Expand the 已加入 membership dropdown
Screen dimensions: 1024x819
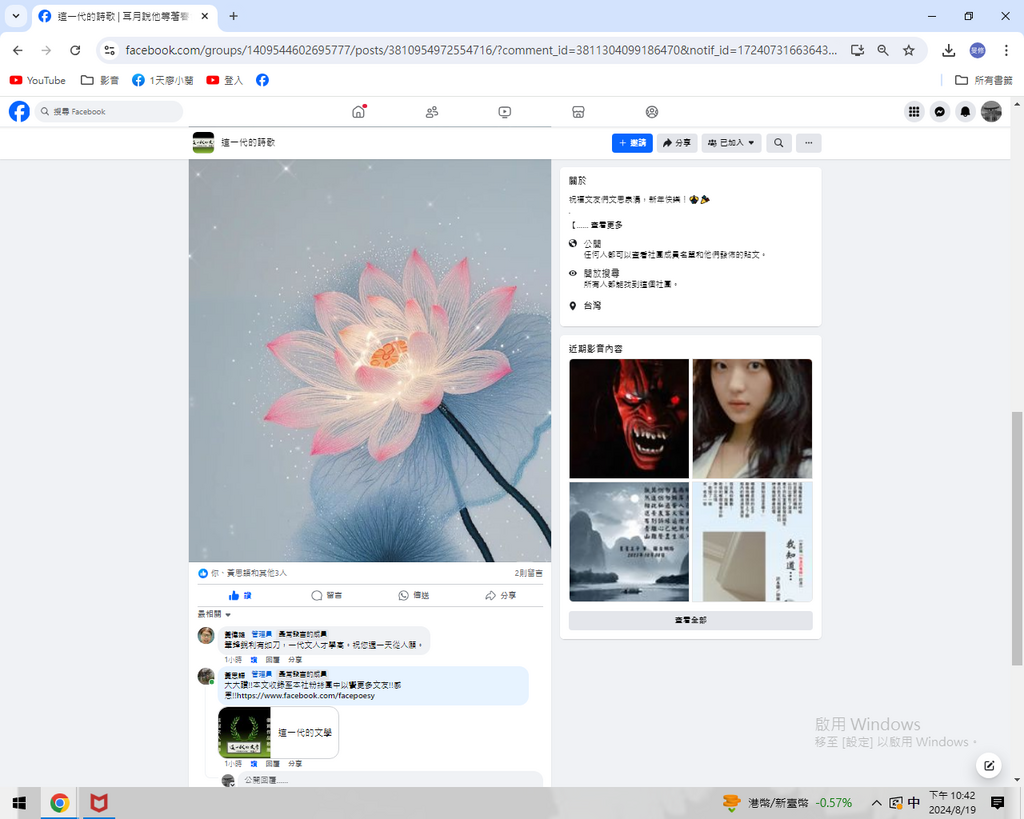pos(731,143)
